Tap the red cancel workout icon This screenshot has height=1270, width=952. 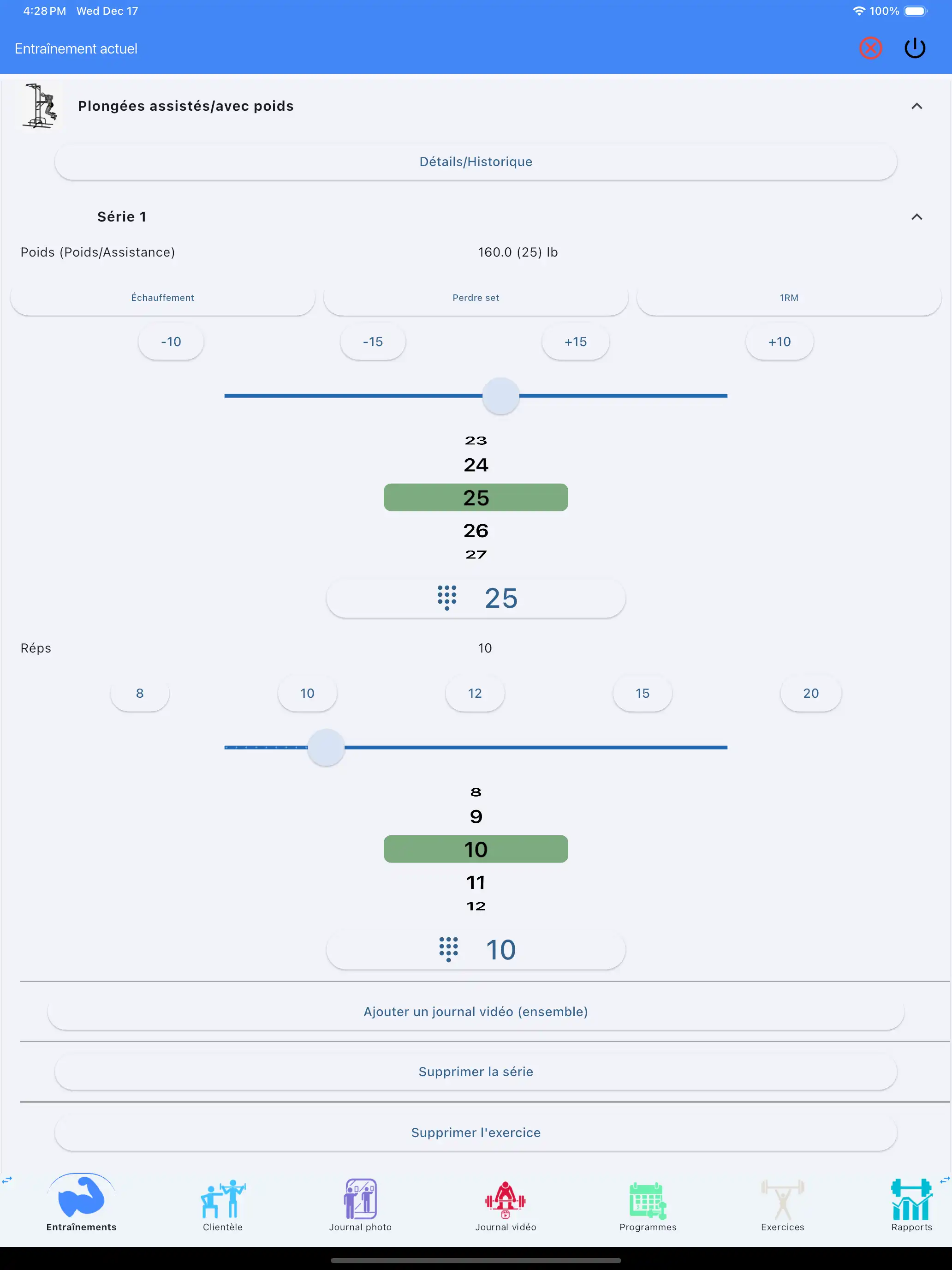[870, 48]
